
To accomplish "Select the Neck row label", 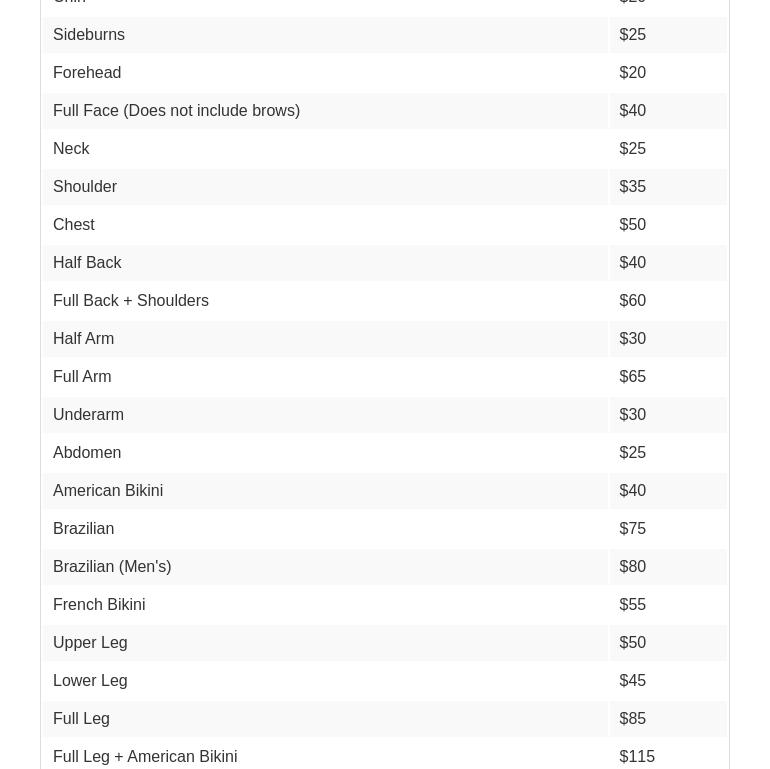I will (71, 149).
